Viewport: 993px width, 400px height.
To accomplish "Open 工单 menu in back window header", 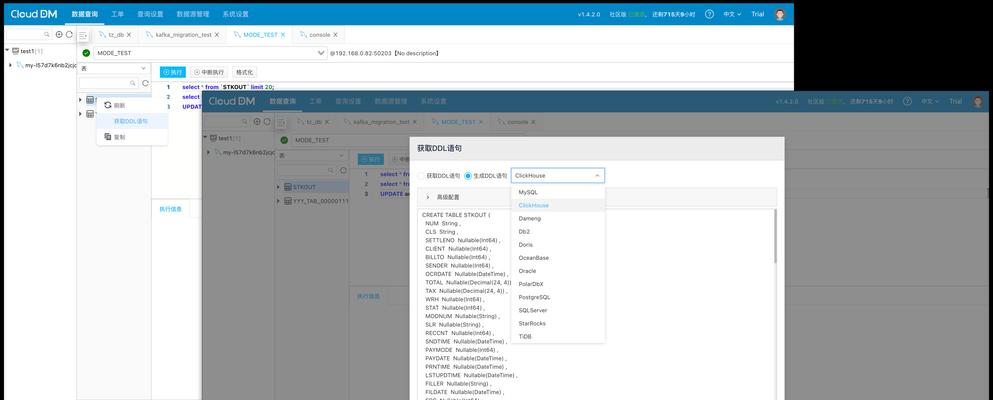I will tap(117, 14).
